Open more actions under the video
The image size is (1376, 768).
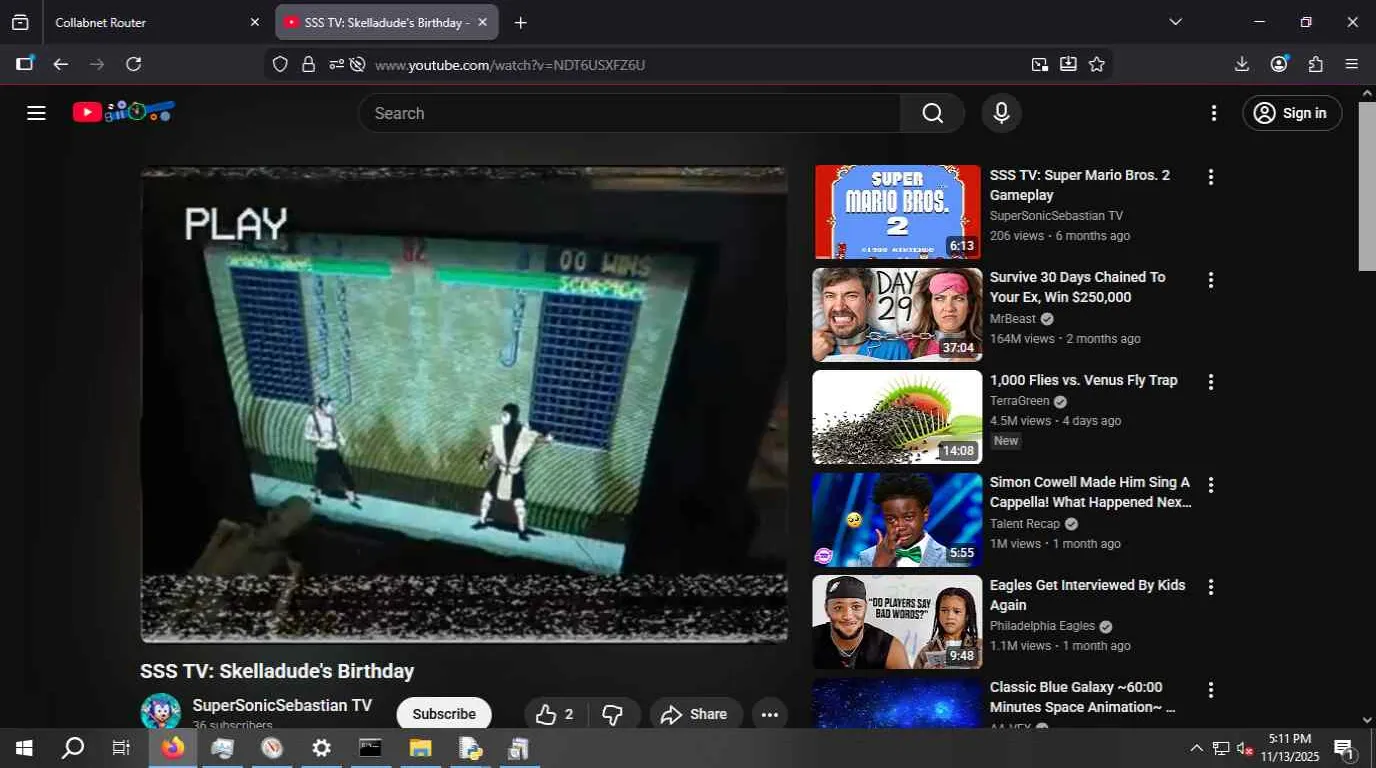click(x=770, y=714)
